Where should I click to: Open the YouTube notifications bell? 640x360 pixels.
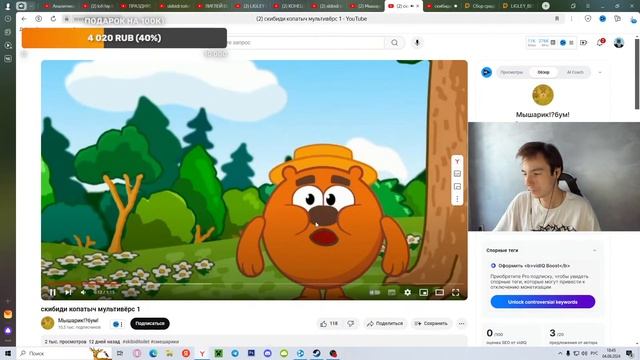[600, 42]
